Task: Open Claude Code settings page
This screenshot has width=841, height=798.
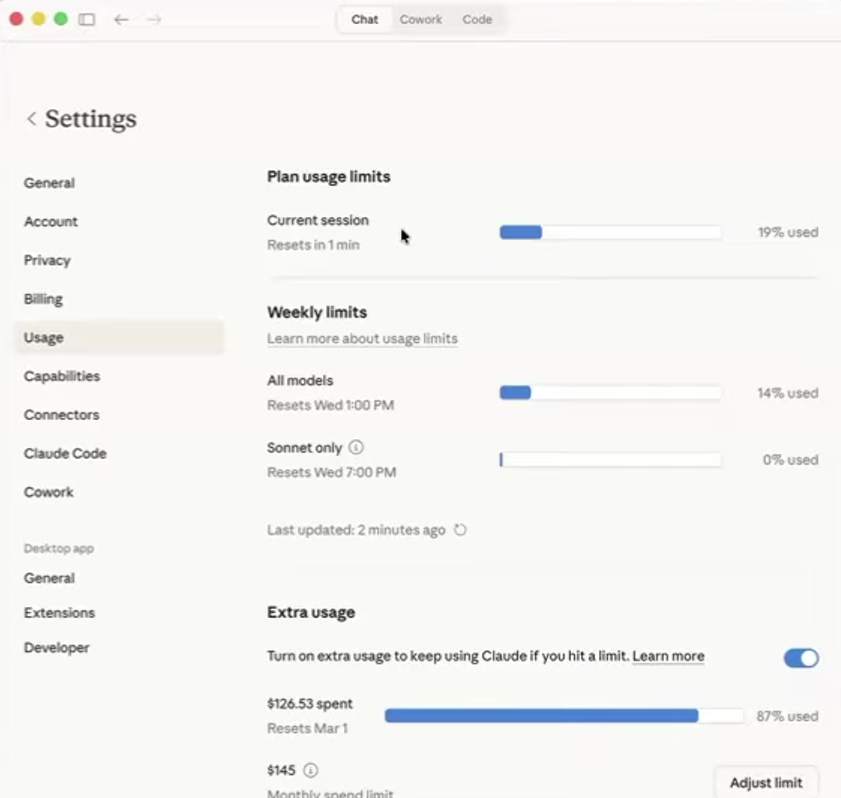Action: tap(65, 453)
